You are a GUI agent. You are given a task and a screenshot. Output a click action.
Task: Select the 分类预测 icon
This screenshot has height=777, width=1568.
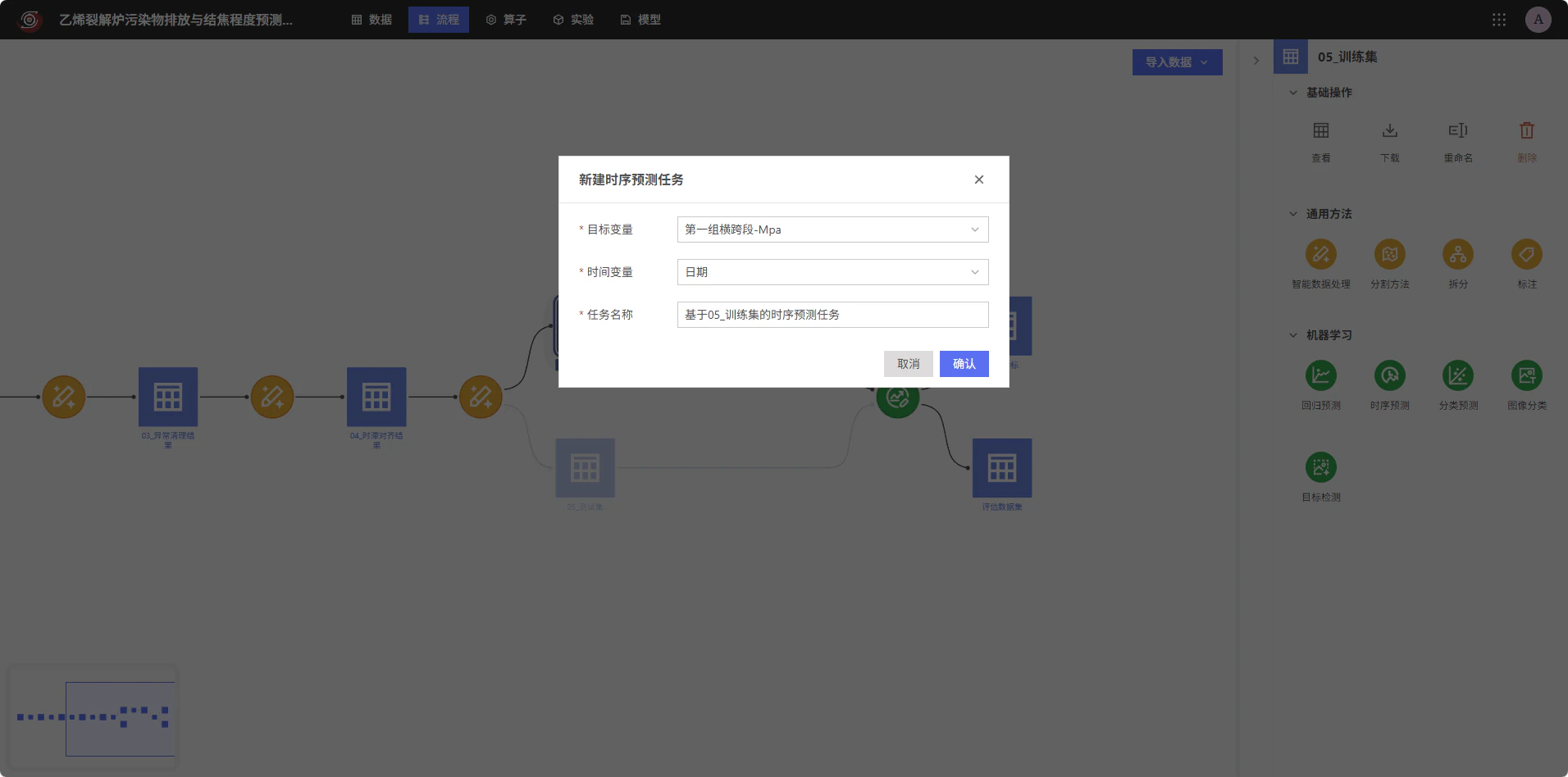pyautogui.click(x=1458, y=375)
